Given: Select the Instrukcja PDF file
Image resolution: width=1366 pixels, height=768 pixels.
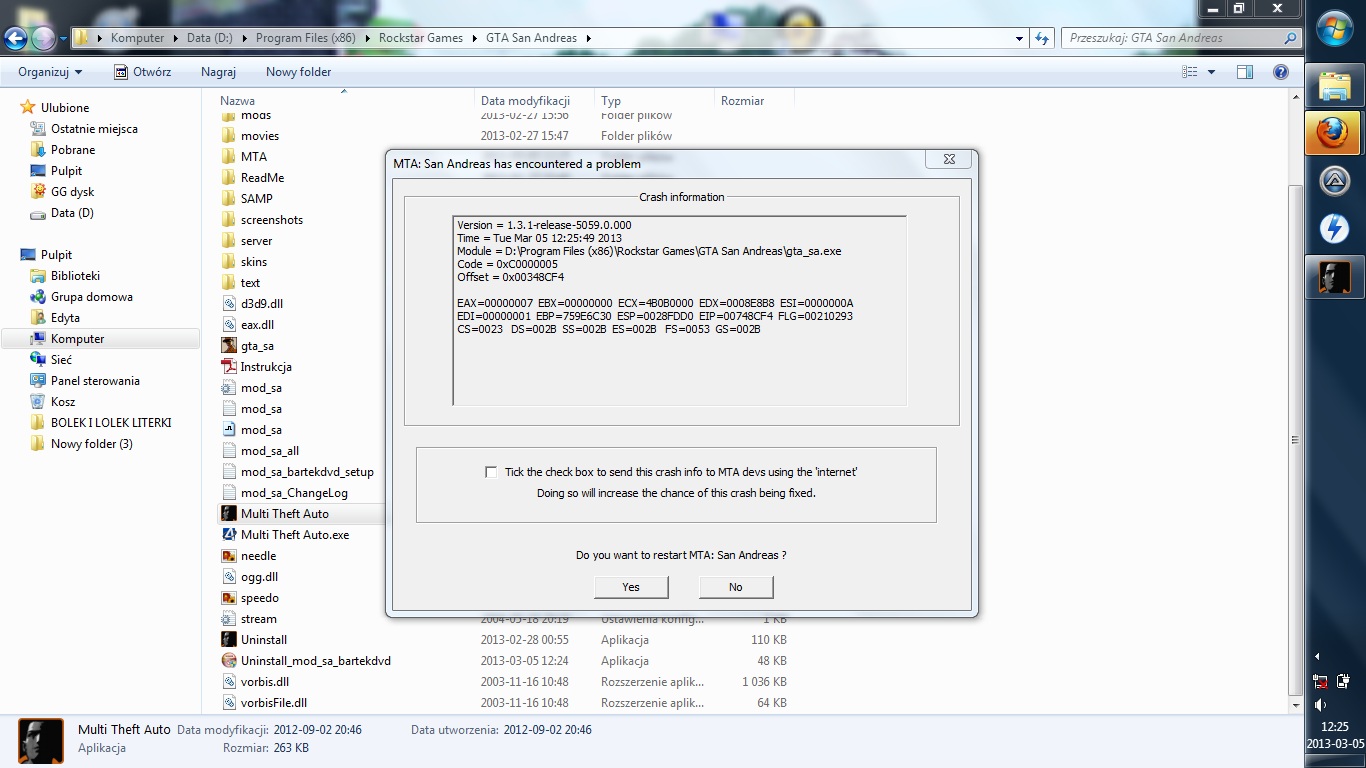Looking at the screenshot, I should pyautogui.click(x=265, y=367).
